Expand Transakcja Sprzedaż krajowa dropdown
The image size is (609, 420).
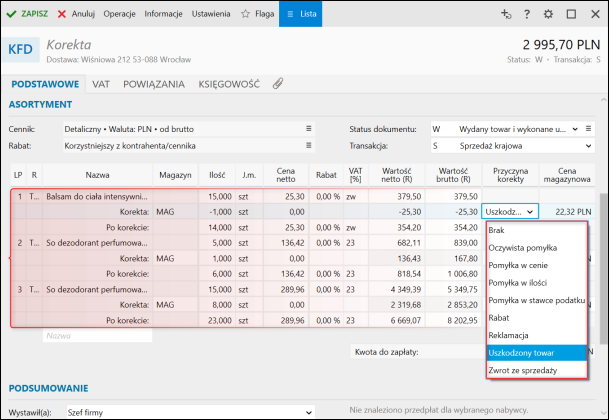coord(588,146)
